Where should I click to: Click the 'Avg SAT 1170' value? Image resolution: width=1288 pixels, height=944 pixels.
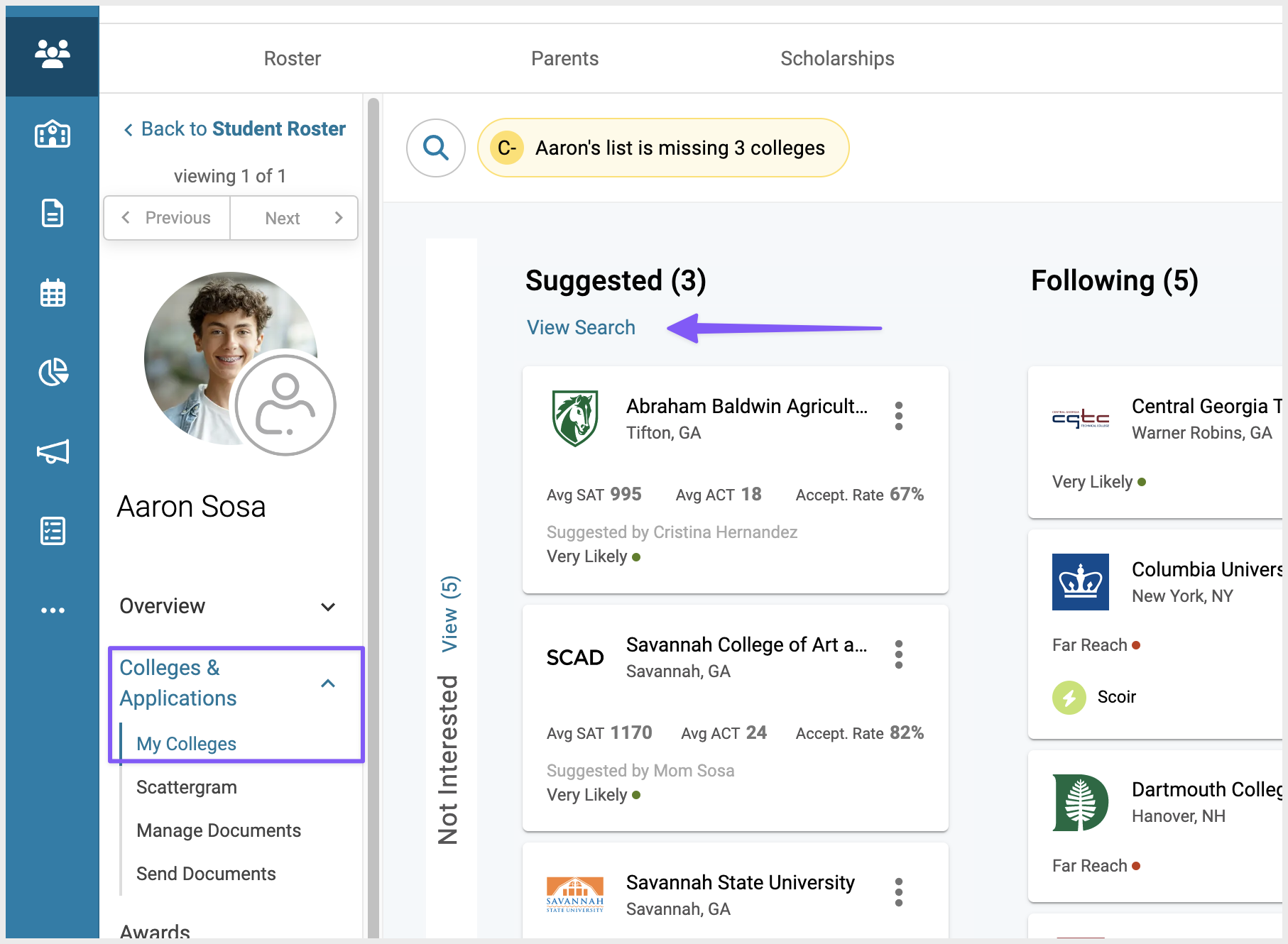pos(599,733)
